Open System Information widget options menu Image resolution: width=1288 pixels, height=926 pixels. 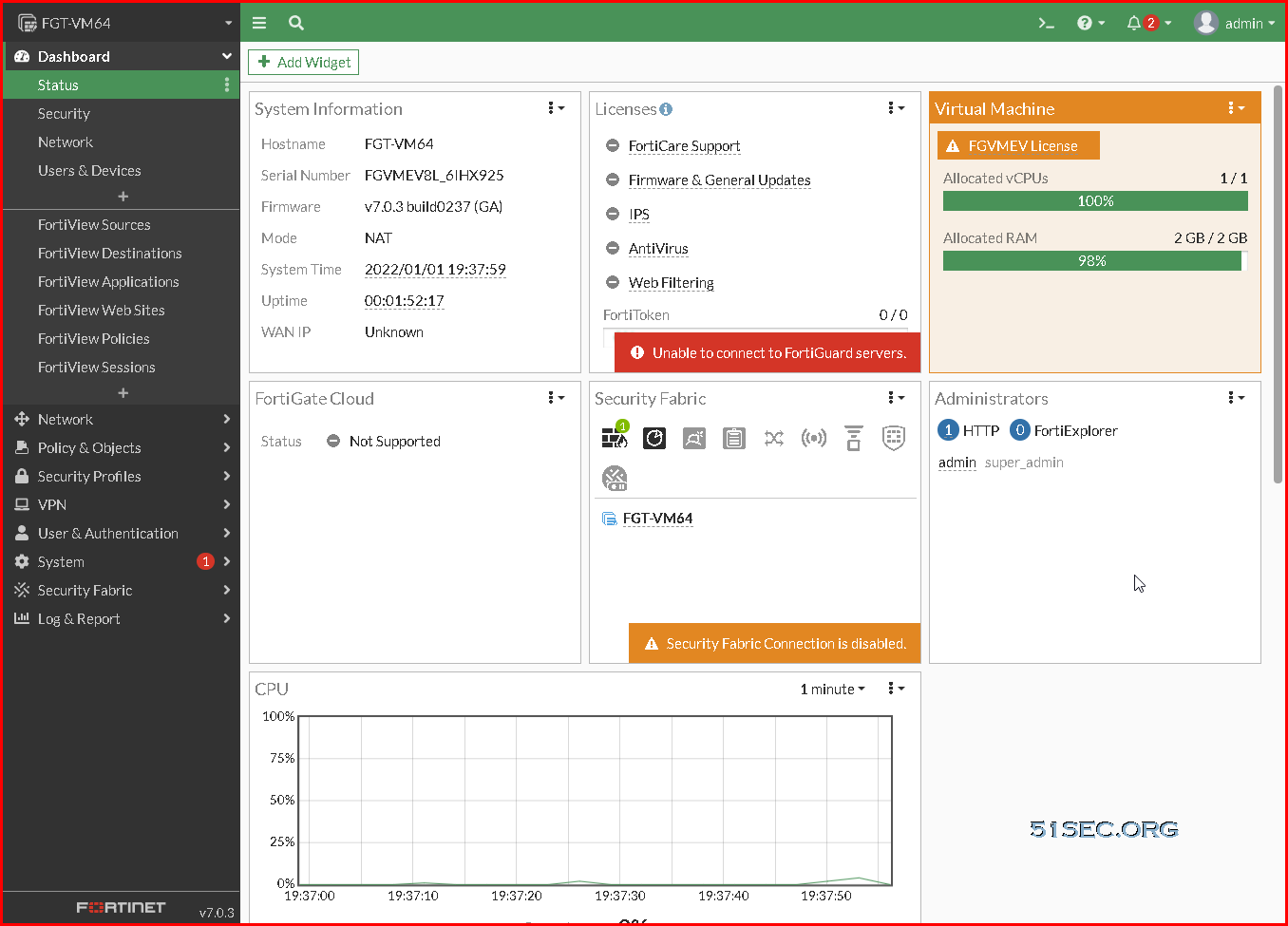(x=556, y=108)
